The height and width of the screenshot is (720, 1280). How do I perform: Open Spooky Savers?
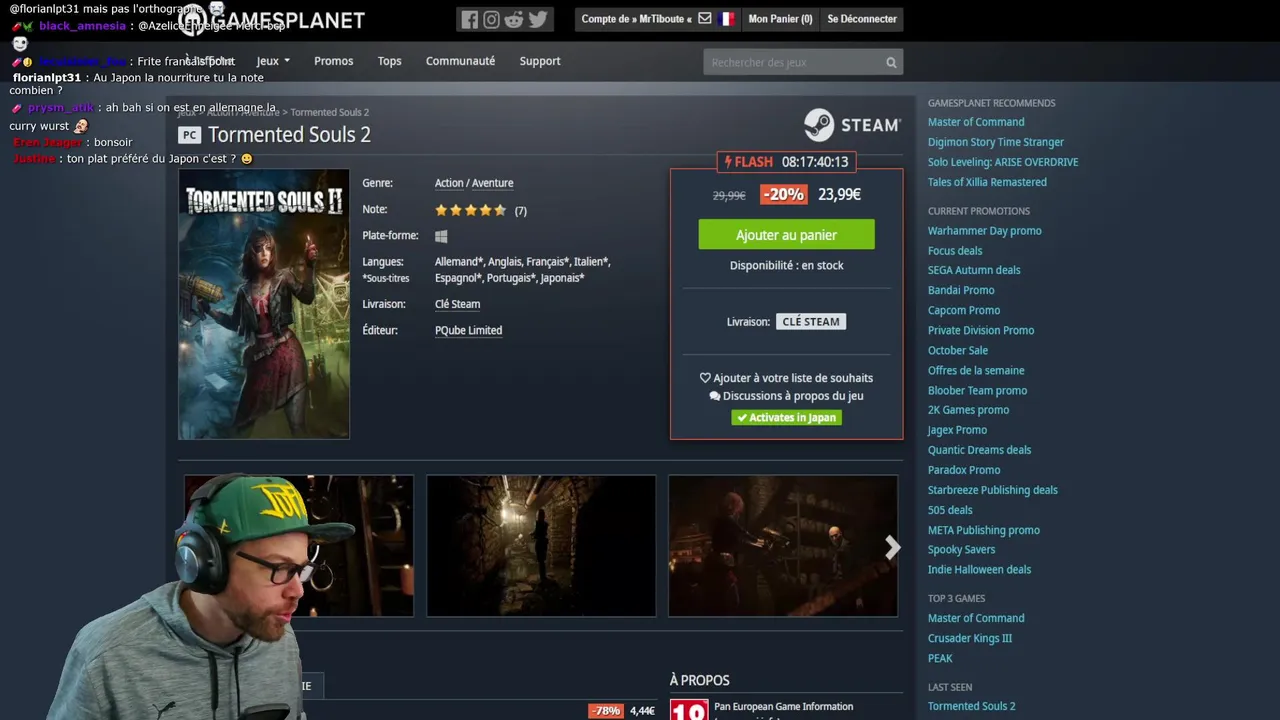(961, 549)
